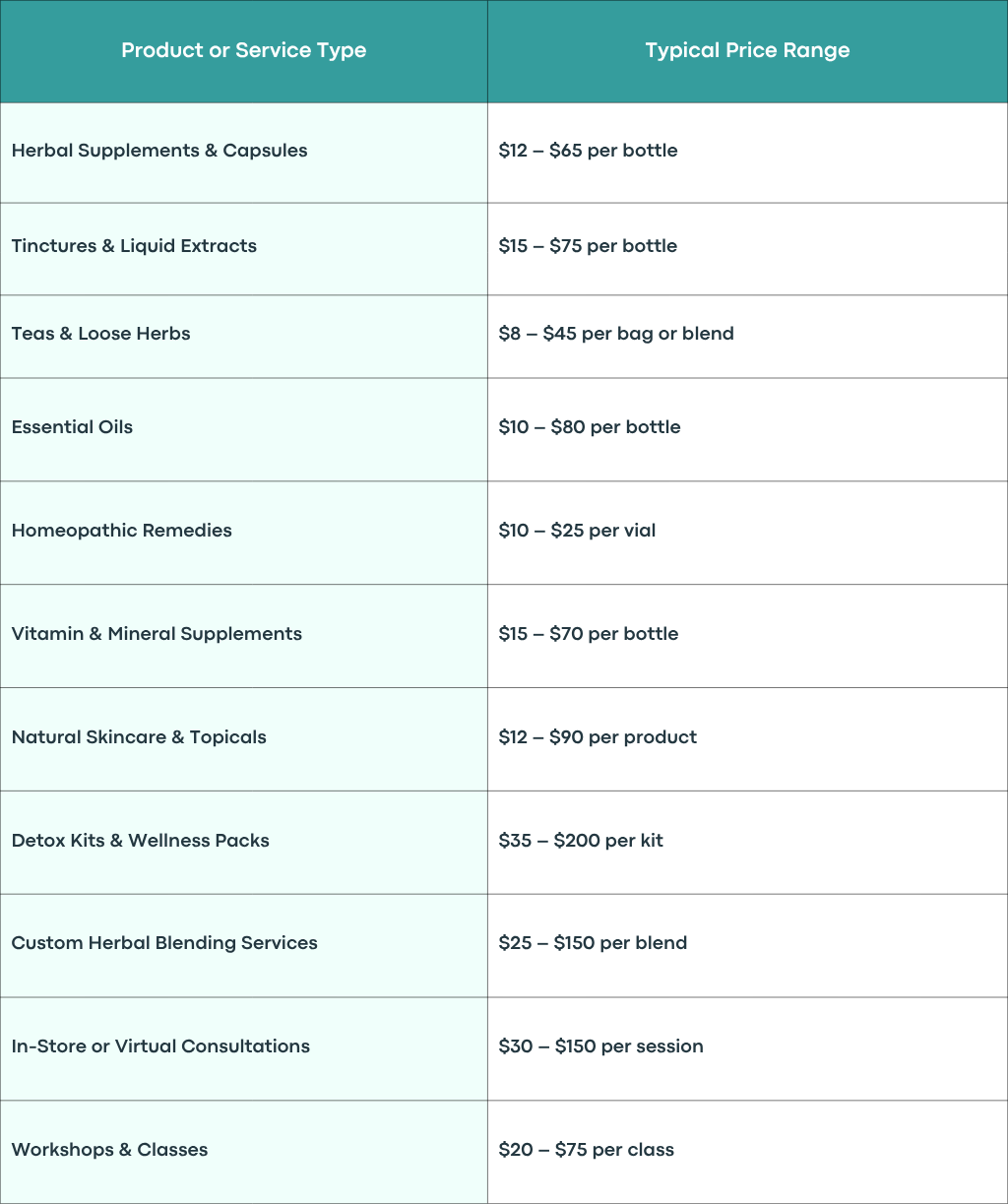Screen dimensions: 1008x1204
Task: Click the Tinctures & Liquid Extracts row label
Action: 134,246
